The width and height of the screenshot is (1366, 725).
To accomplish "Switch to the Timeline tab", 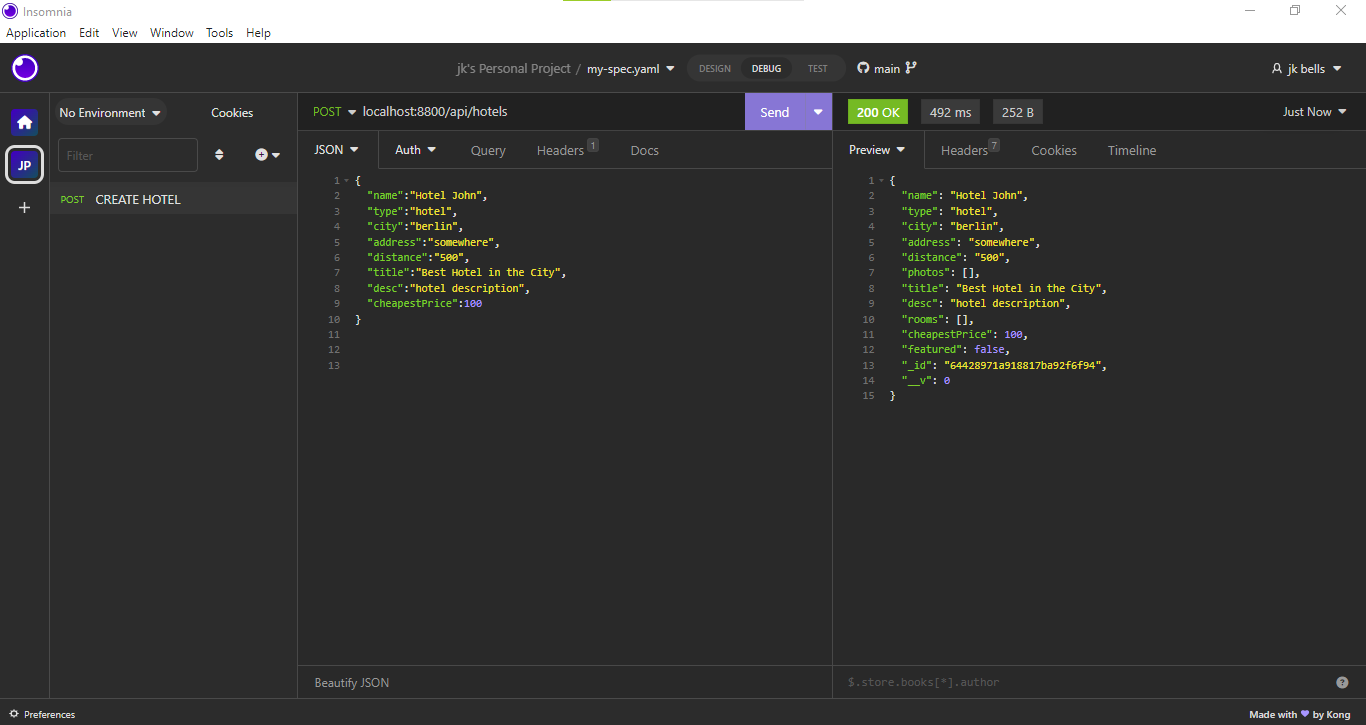I will coord(1131,150).
